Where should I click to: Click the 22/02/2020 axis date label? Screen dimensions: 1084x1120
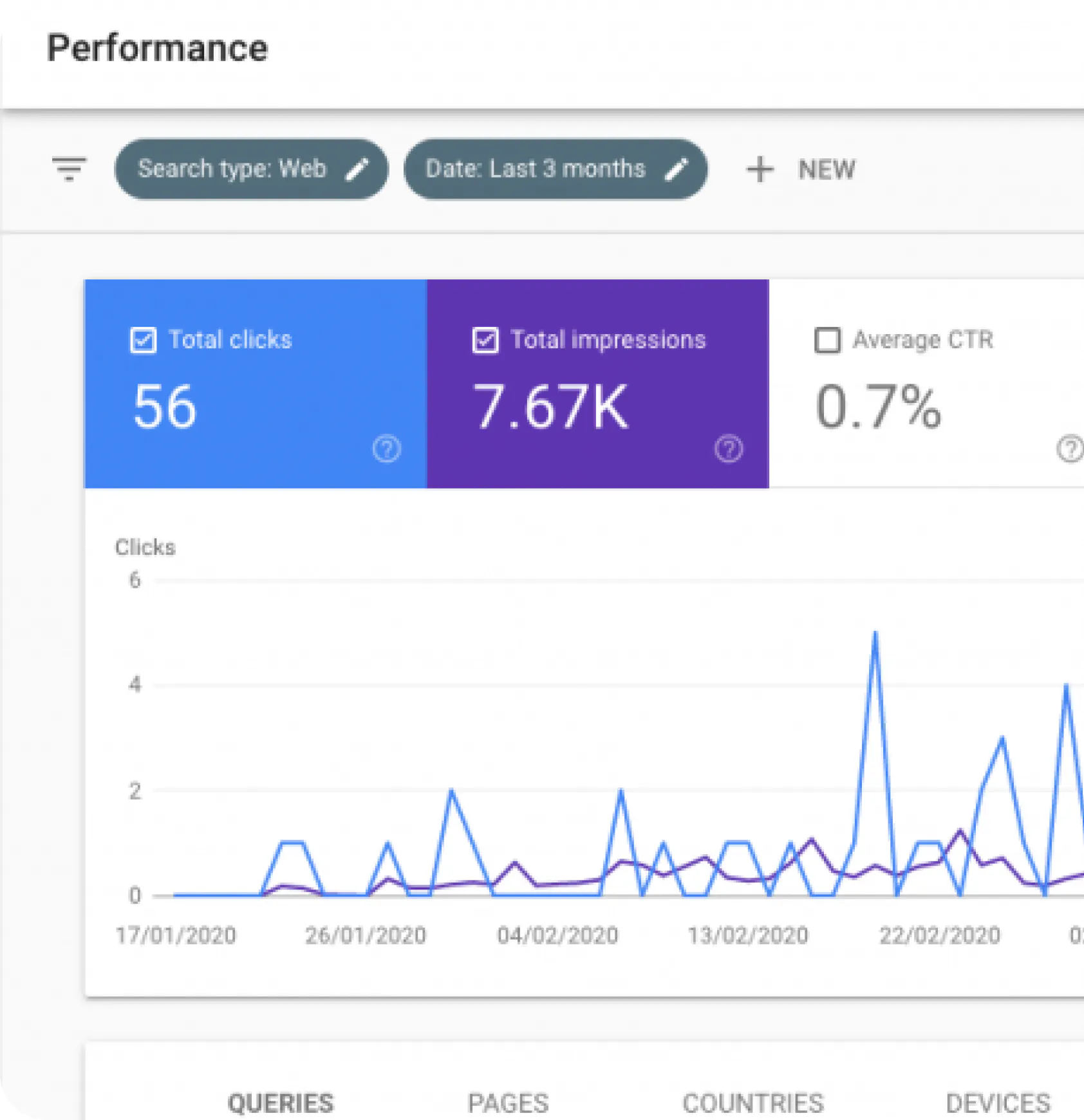click(940, 935)
